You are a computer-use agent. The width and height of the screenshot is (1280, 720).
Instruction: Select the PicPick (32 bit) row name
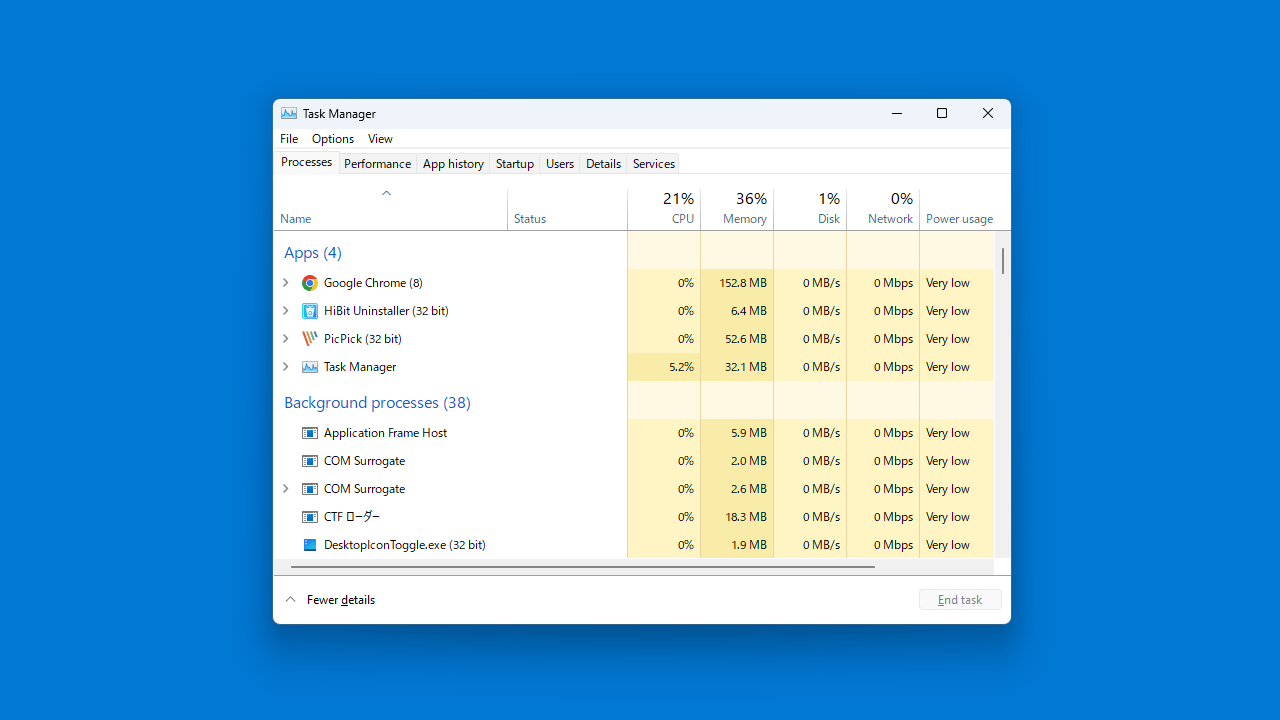click(363, 339)
